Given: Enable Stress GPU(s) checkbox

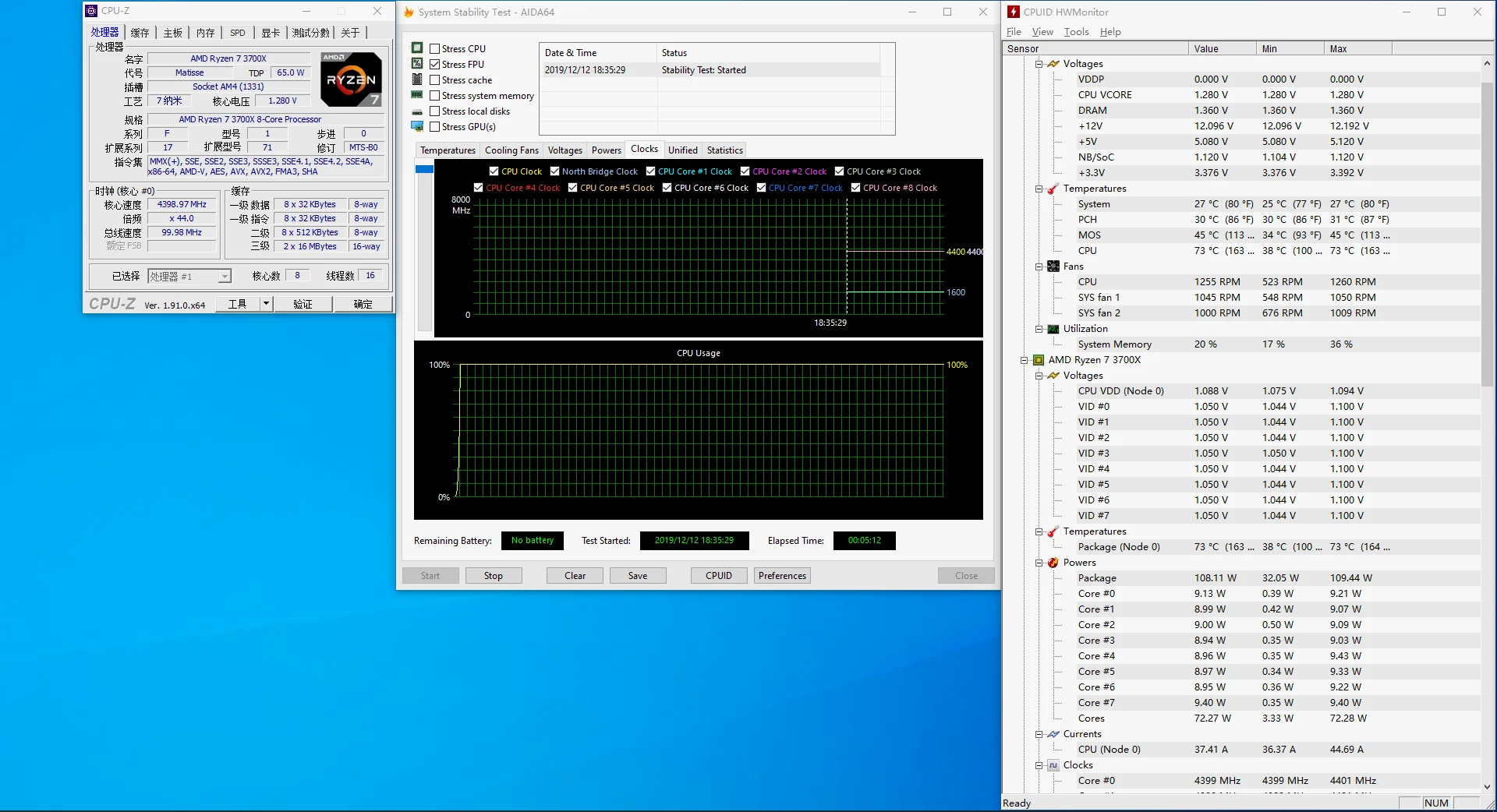Looking at the screenshot, I should (x=435, y=127).
